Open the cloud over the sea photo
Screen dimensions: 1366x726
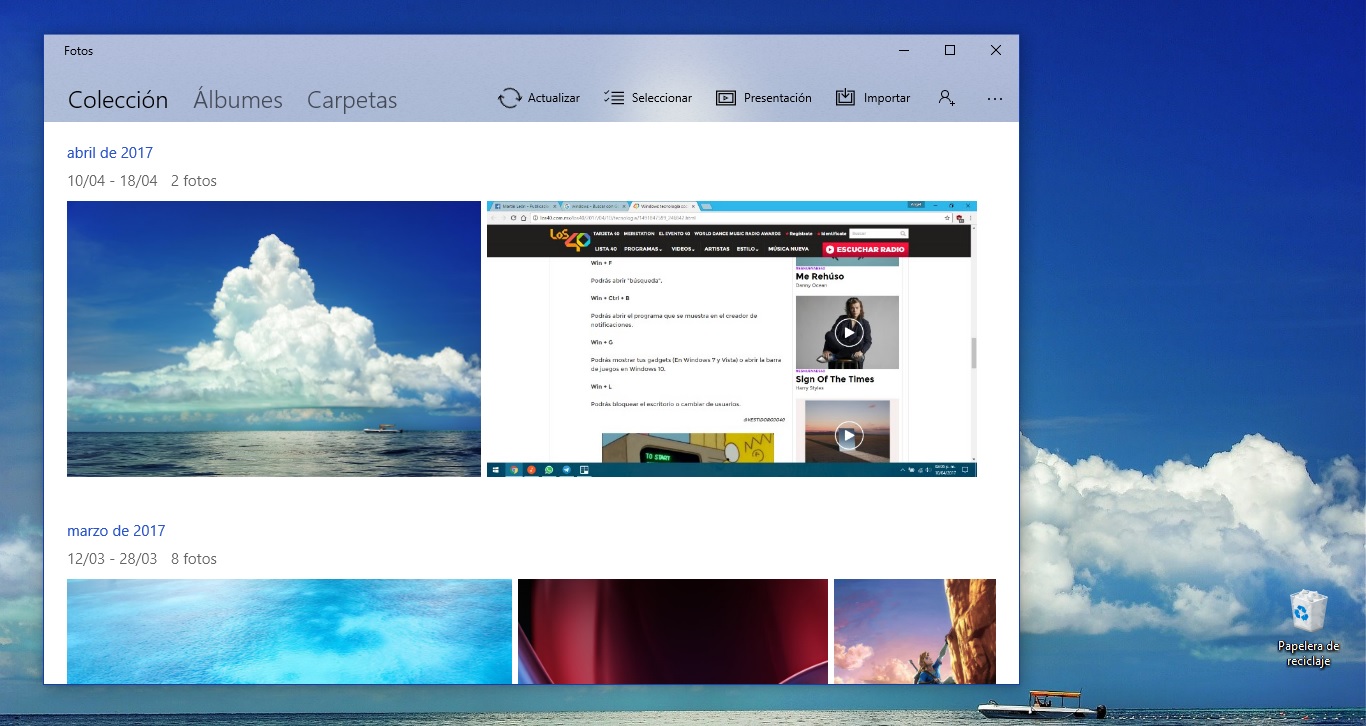tap(273, 338)
